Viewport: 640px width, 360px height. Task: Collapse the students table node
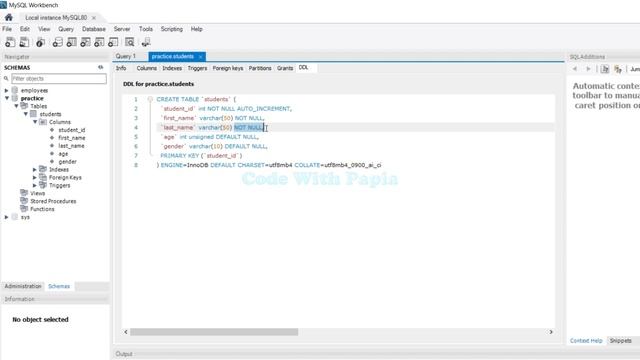pyautogui.click(x=26, y=114)
